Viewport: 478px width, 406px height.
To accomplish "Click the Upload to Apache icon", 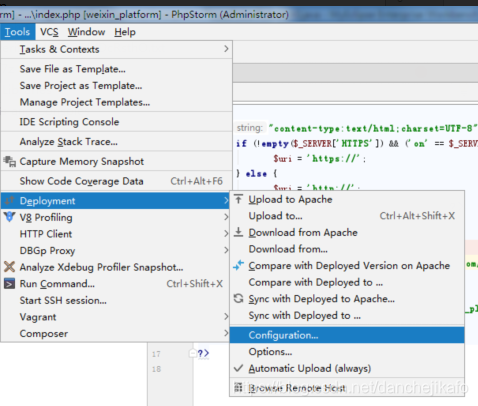I will coord(238,199).
